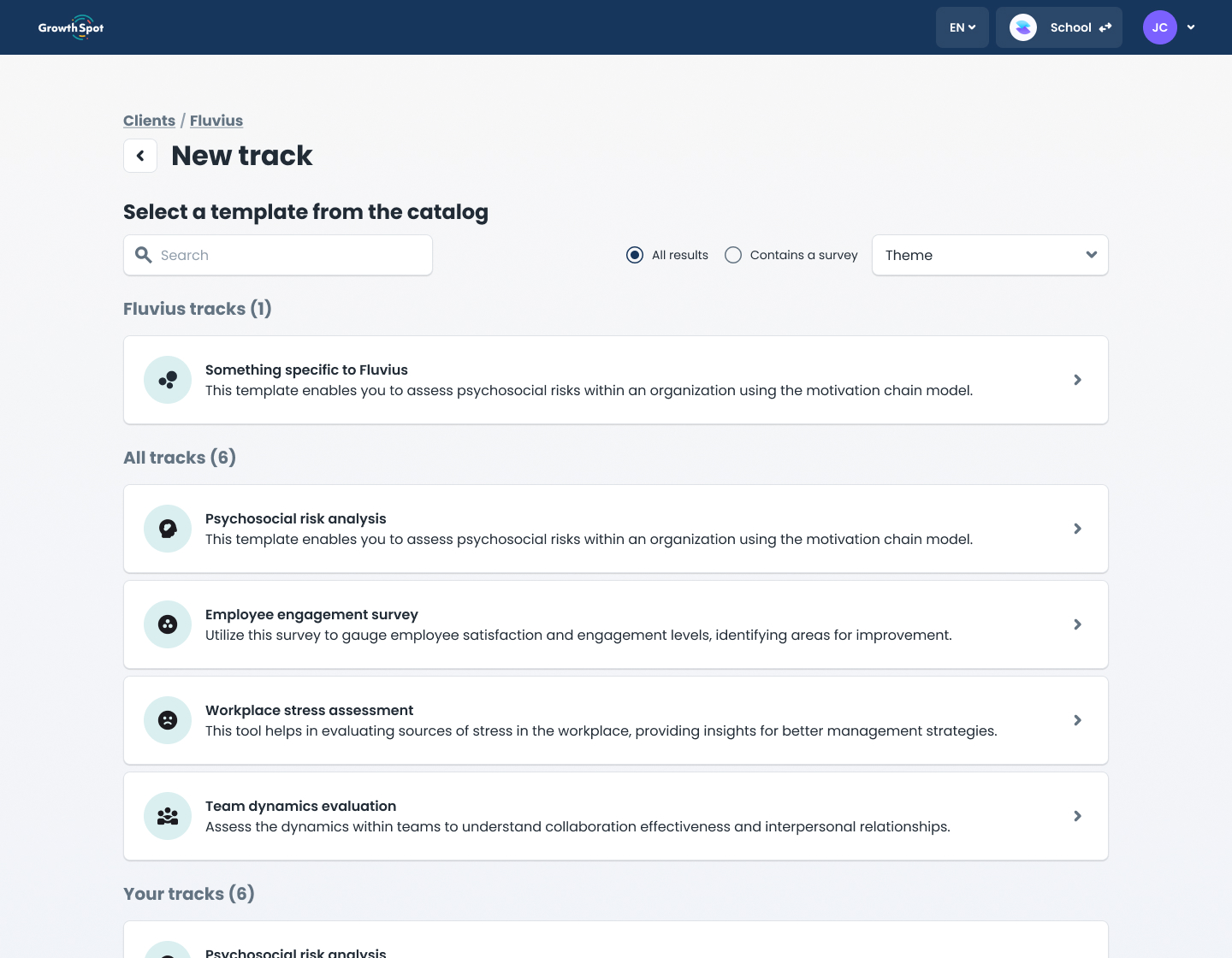Choose the Employee engagement survey template title
Image resolution: width=1232 pixels, height=958 pixels.
(311, 614)
